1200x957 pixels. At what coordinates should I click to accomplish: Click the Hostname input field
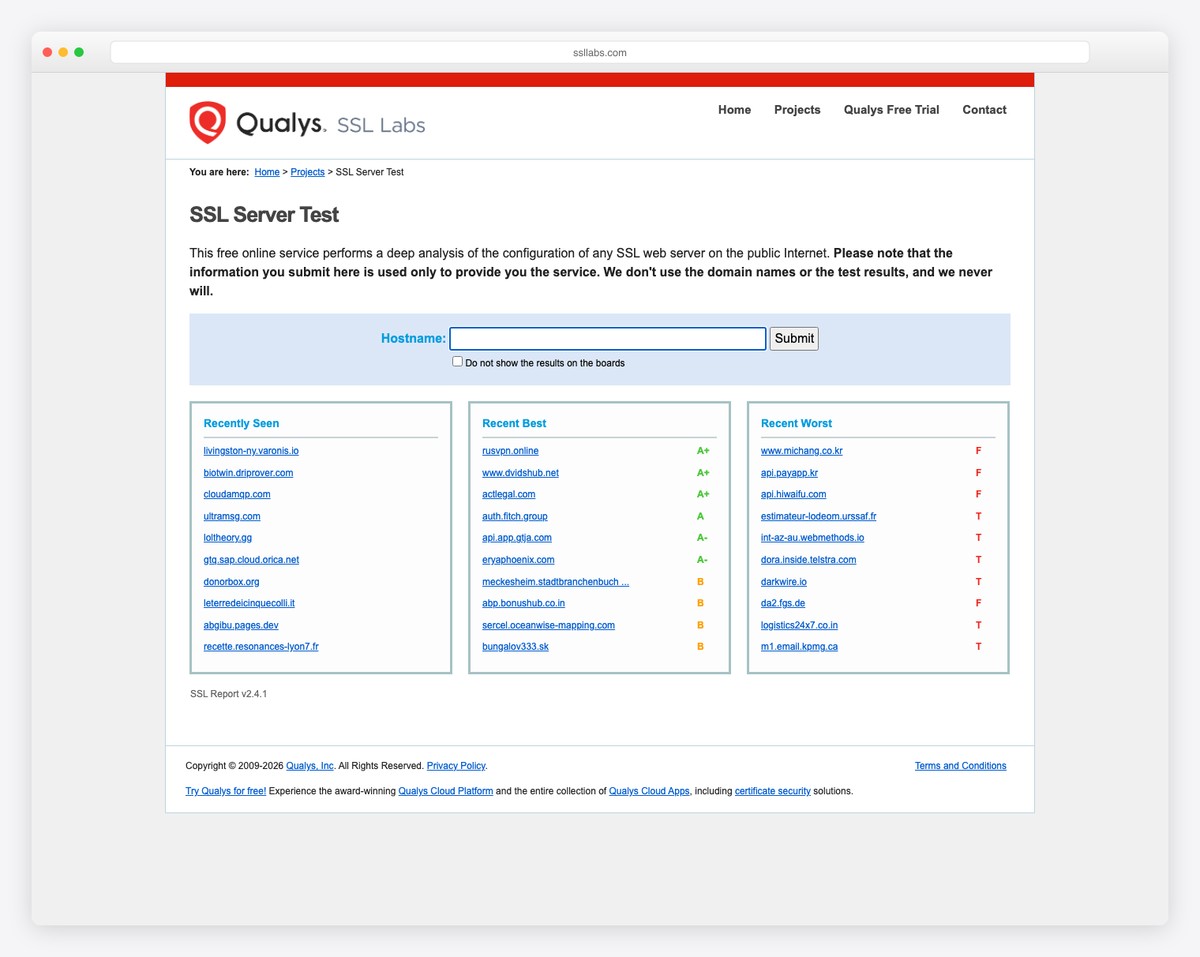[607, 339]
